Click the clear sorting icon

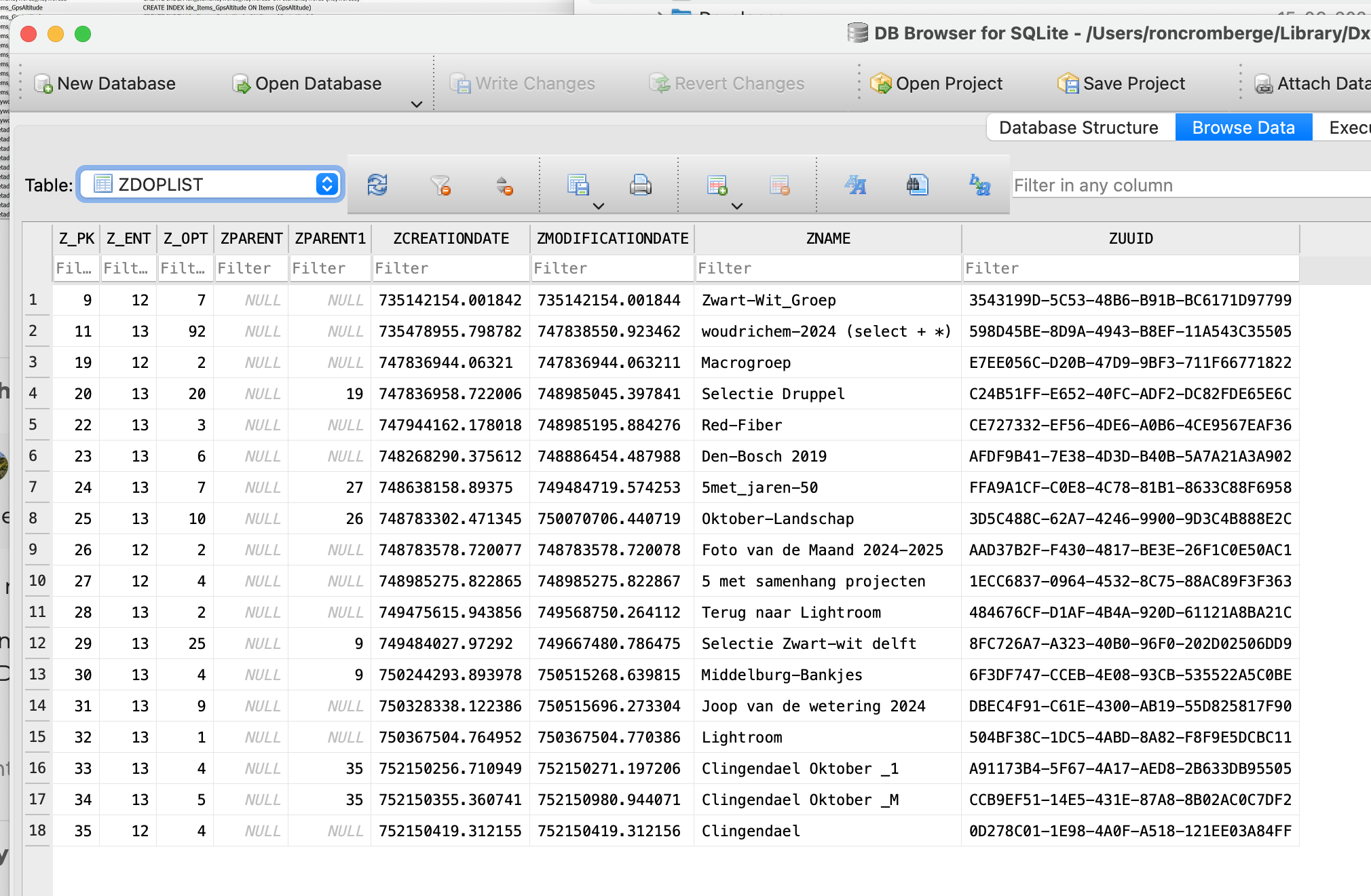504,185
